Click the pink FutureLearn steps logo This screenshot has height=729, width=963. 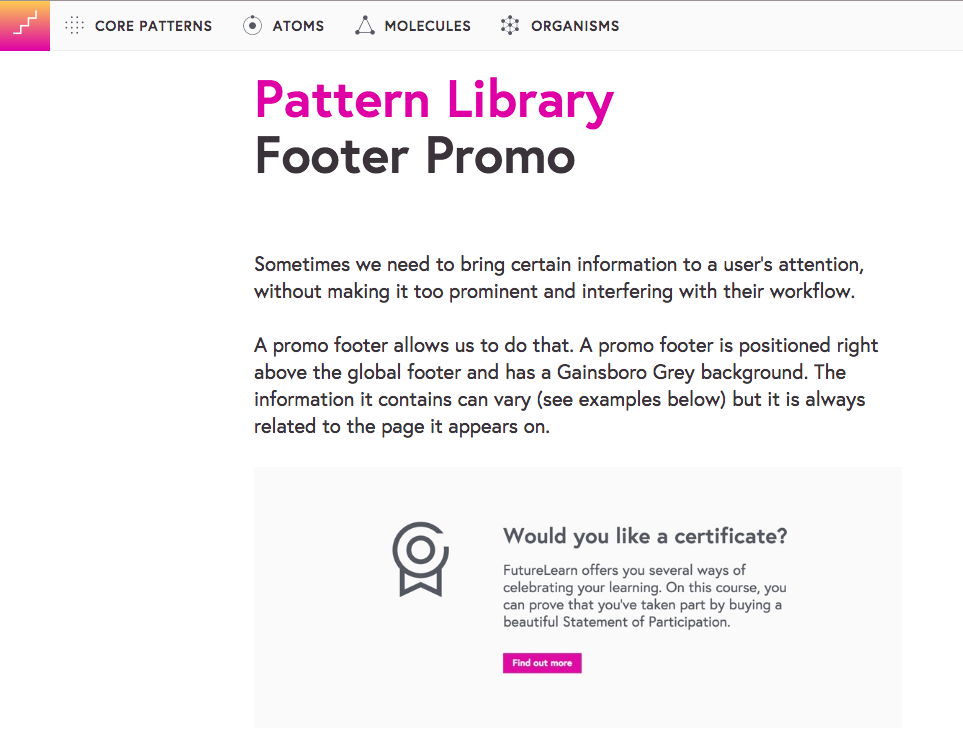point(25,25)
